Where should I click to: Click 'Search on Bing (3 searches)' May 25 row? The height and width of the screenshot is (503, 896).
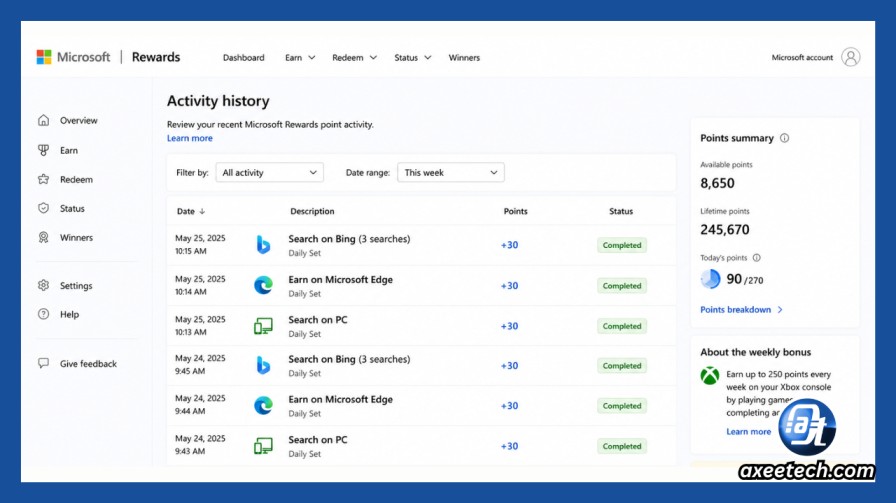coord(349,239)
